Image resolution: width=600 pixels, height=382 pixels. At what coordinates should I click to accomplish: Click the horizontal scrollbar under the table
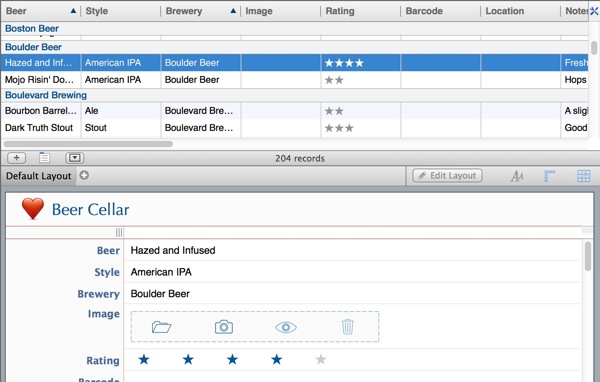pyautogui.click(x=88, y=144)
